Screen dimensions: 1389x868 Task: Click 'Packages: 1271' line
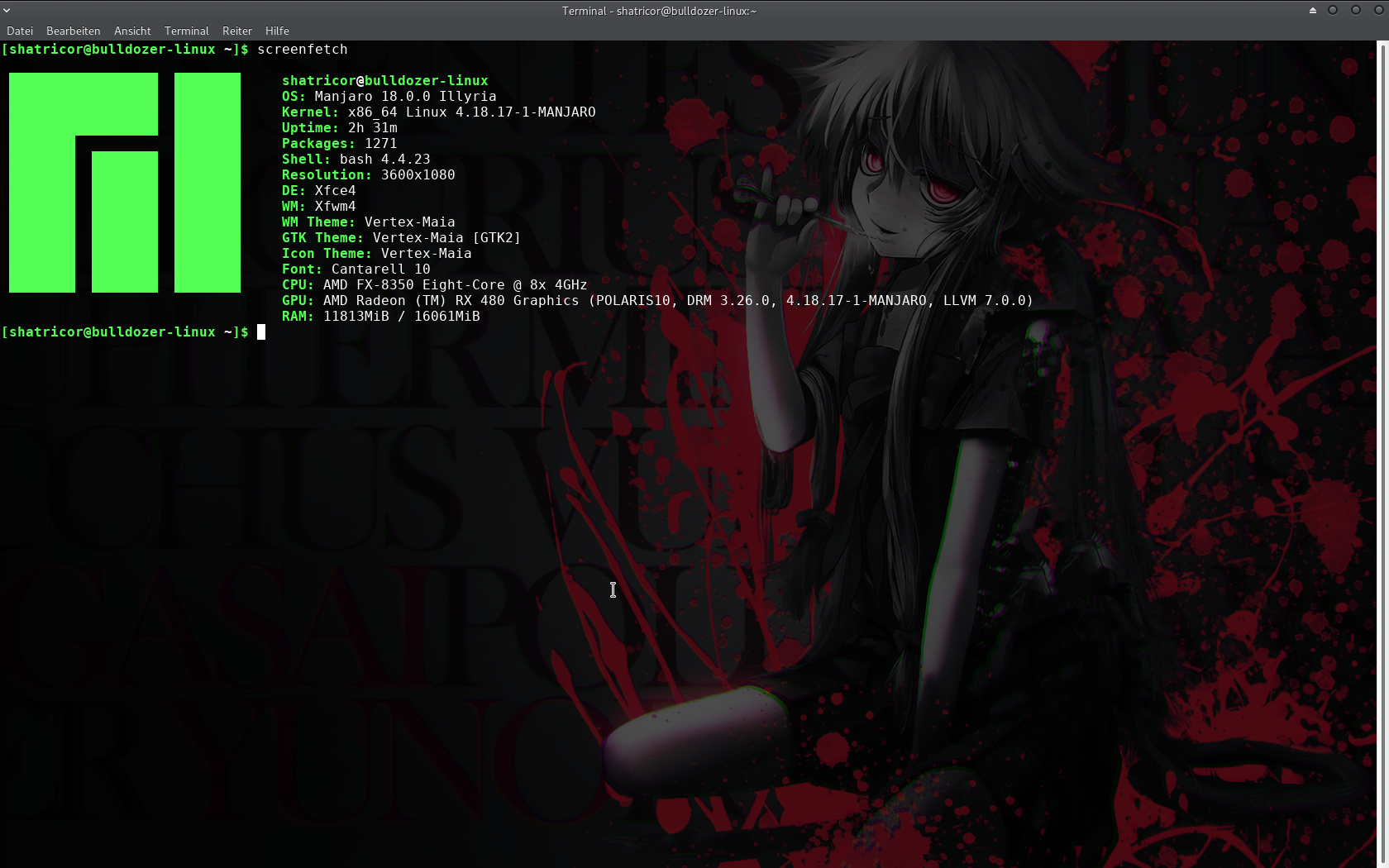[x=339, y=144]
